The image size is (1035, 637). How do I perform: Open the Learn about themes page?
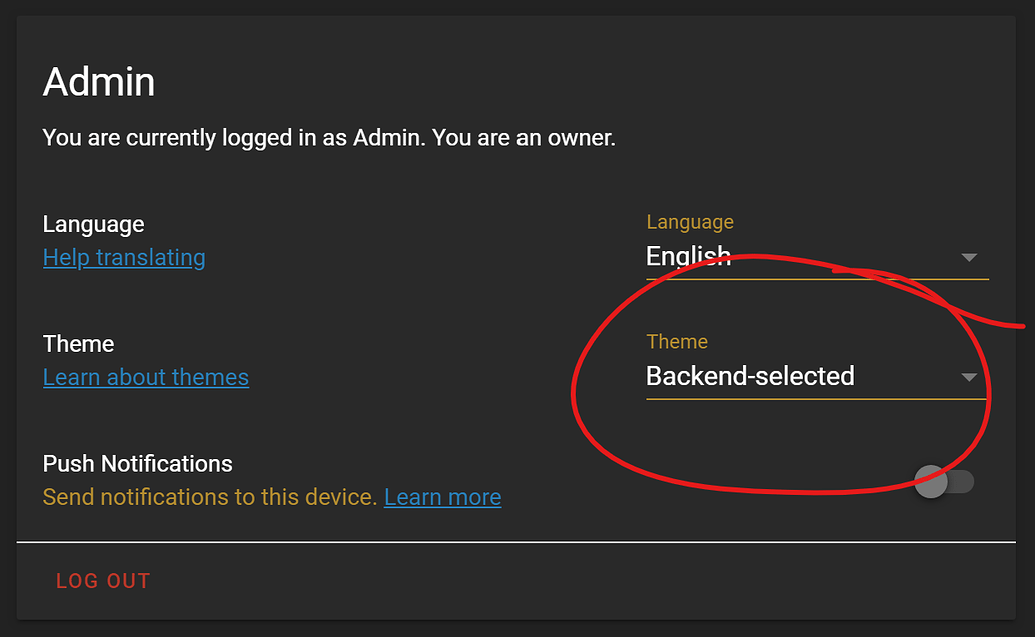click(x=146, y=377)
